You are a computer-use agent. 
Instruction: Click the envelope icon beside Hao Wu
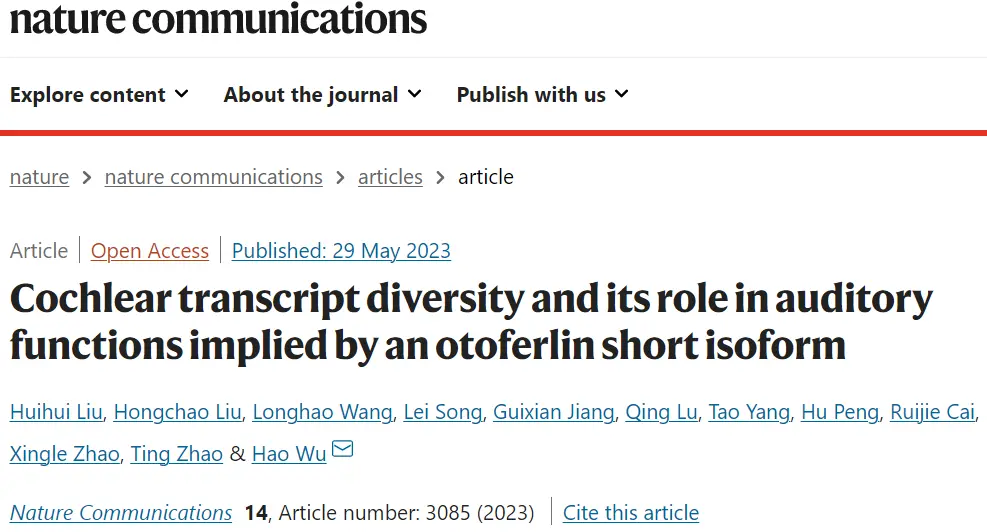tap(342, 451)
